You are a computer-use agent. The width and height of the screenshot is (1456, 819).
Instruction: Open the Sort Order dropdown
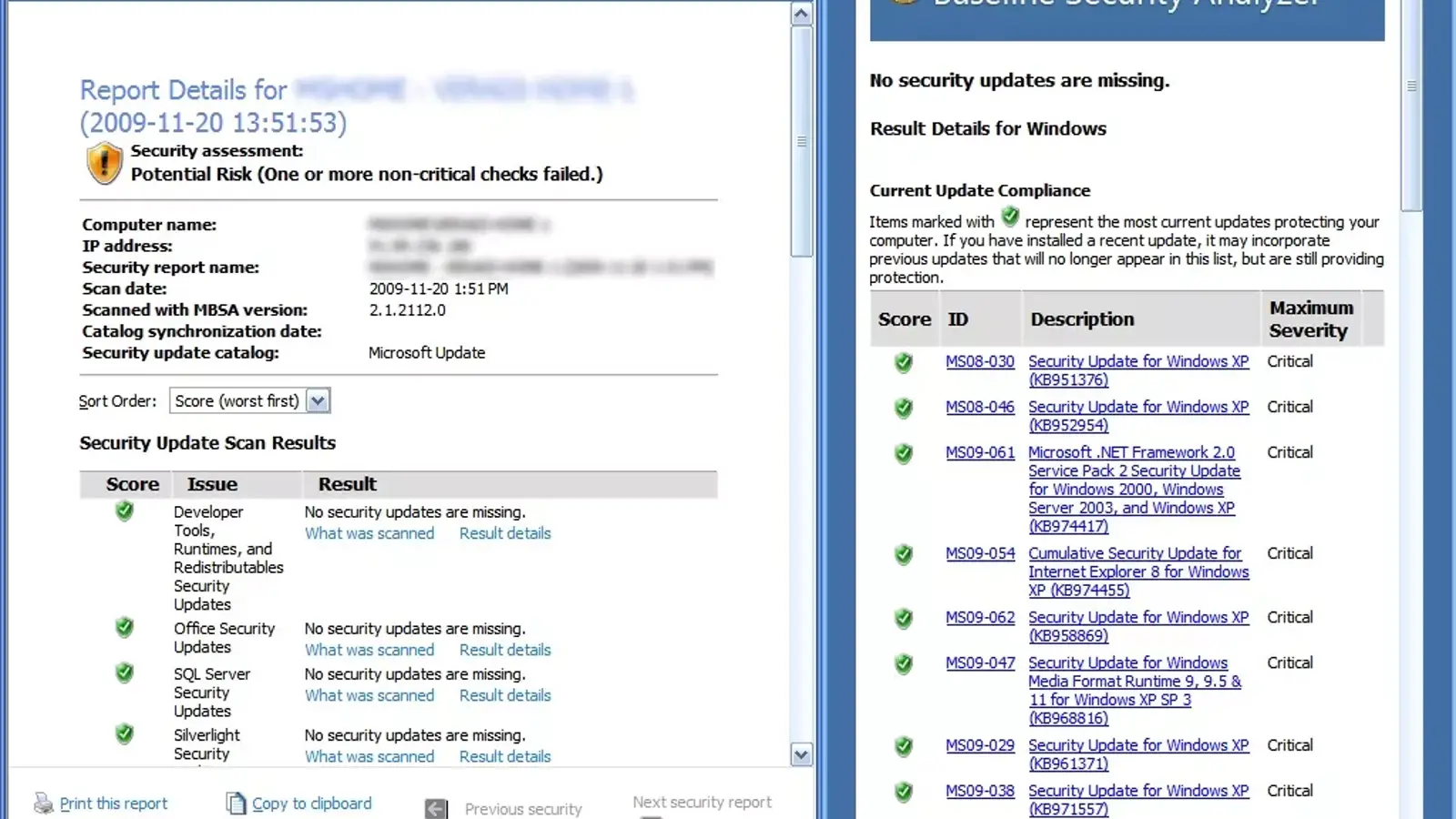318,401
